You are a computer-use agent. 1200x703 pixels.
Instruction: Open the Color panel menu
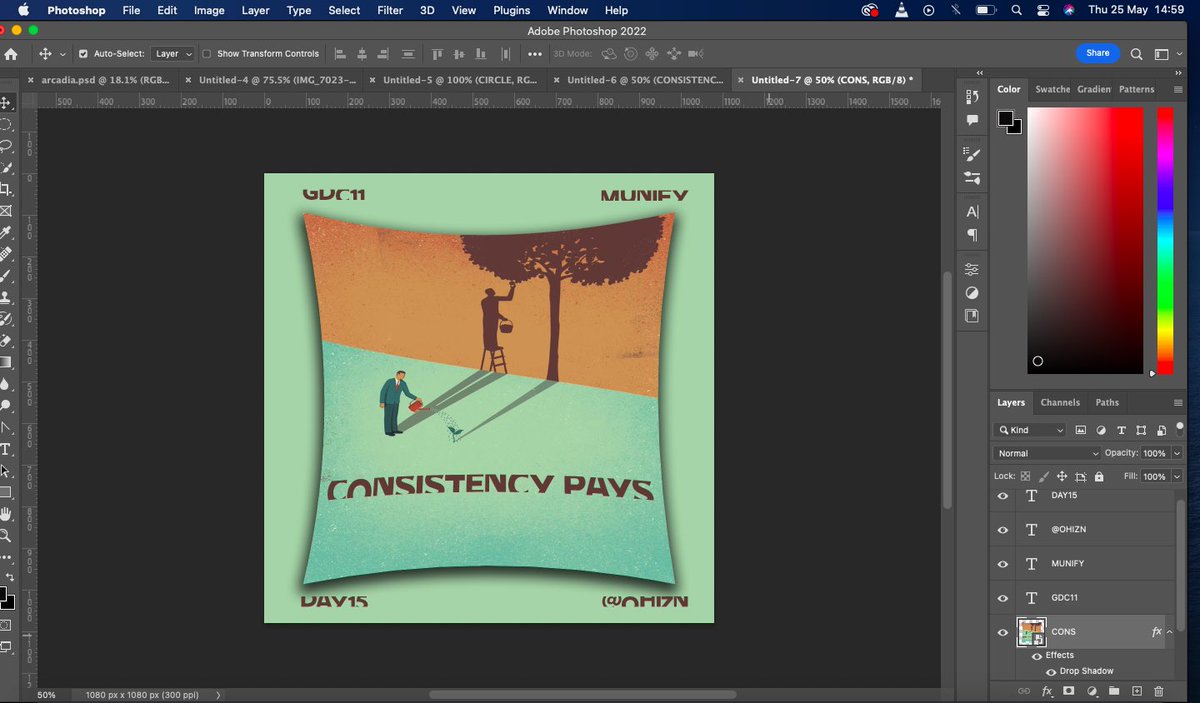click(1177, 89)
